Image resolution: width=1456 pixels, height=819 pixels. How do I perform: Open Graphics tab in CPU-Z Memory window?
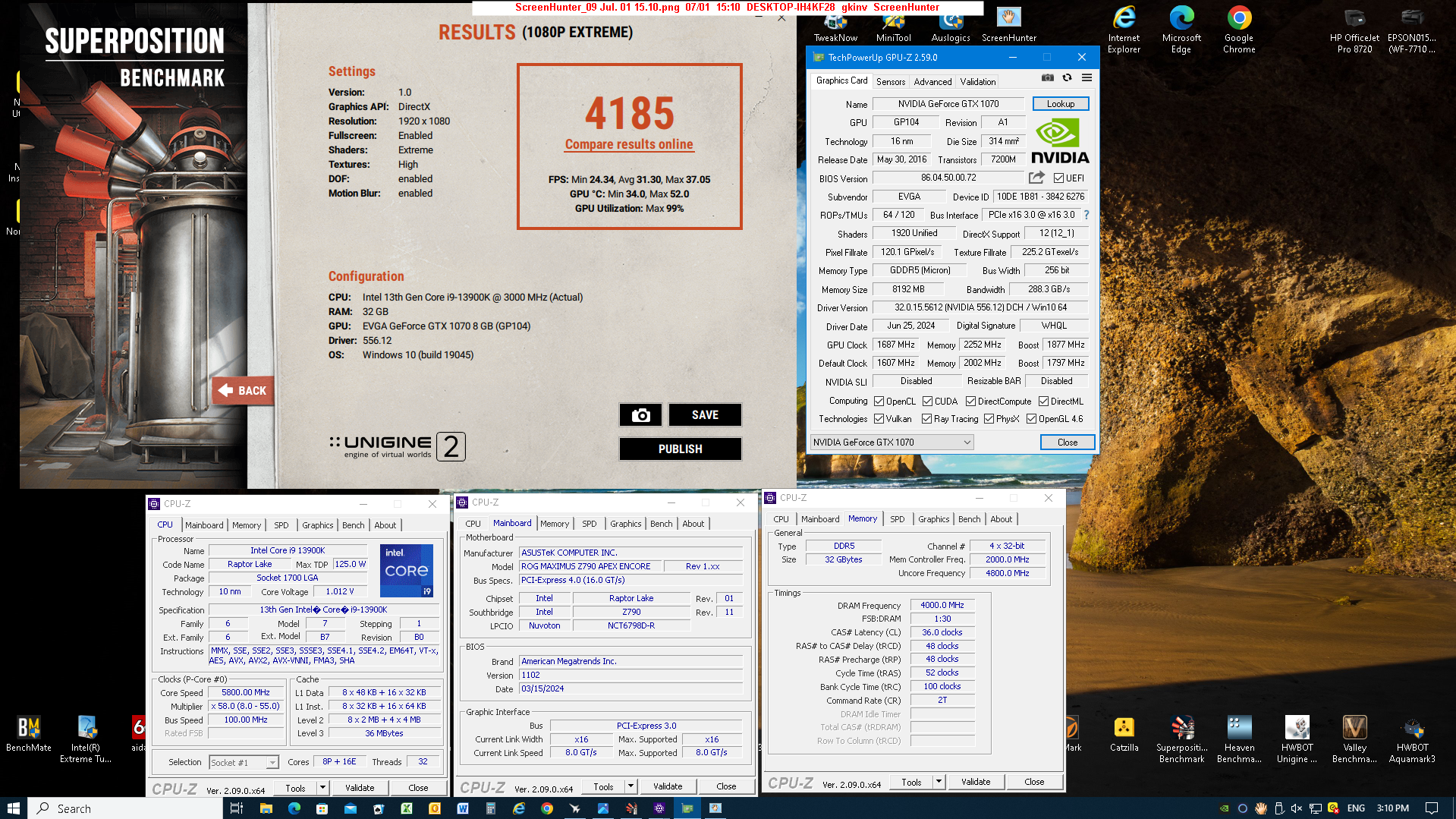click(x=933, y=519)
